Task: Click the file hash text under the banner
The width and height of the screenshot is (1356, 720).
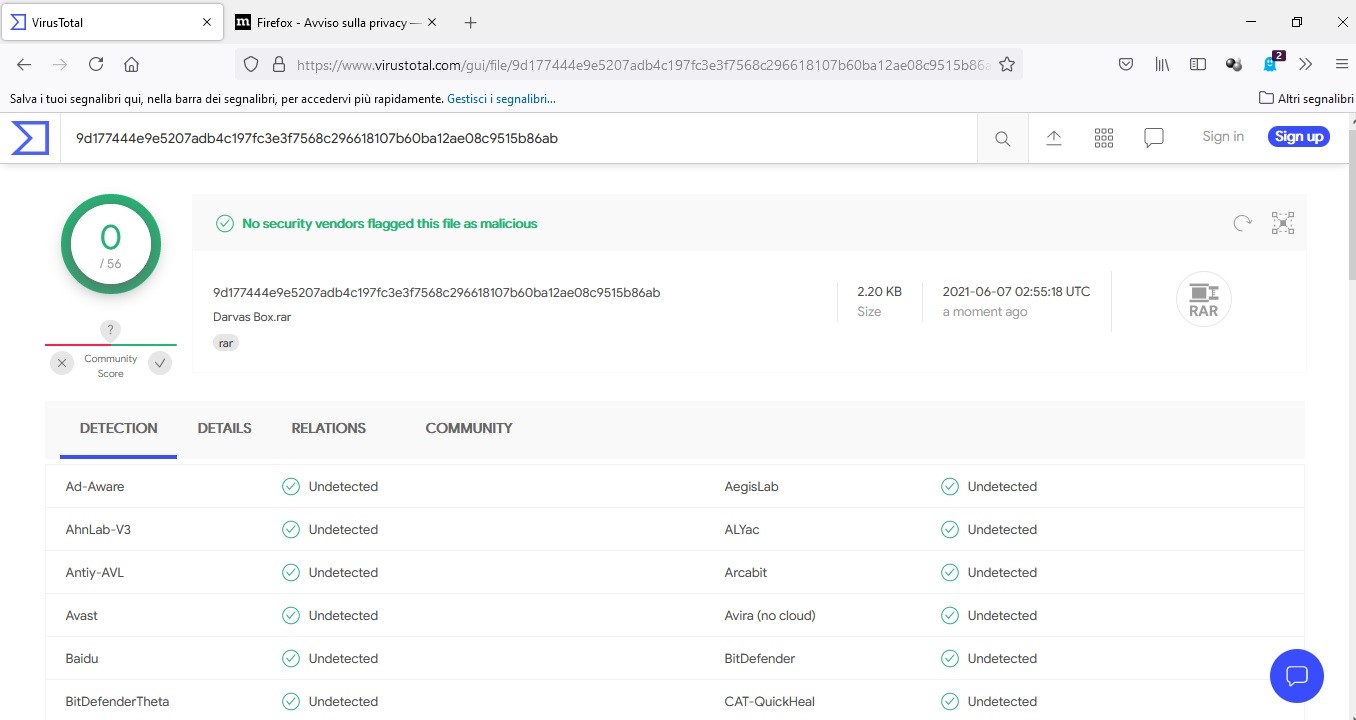Action: click(437, 293)
